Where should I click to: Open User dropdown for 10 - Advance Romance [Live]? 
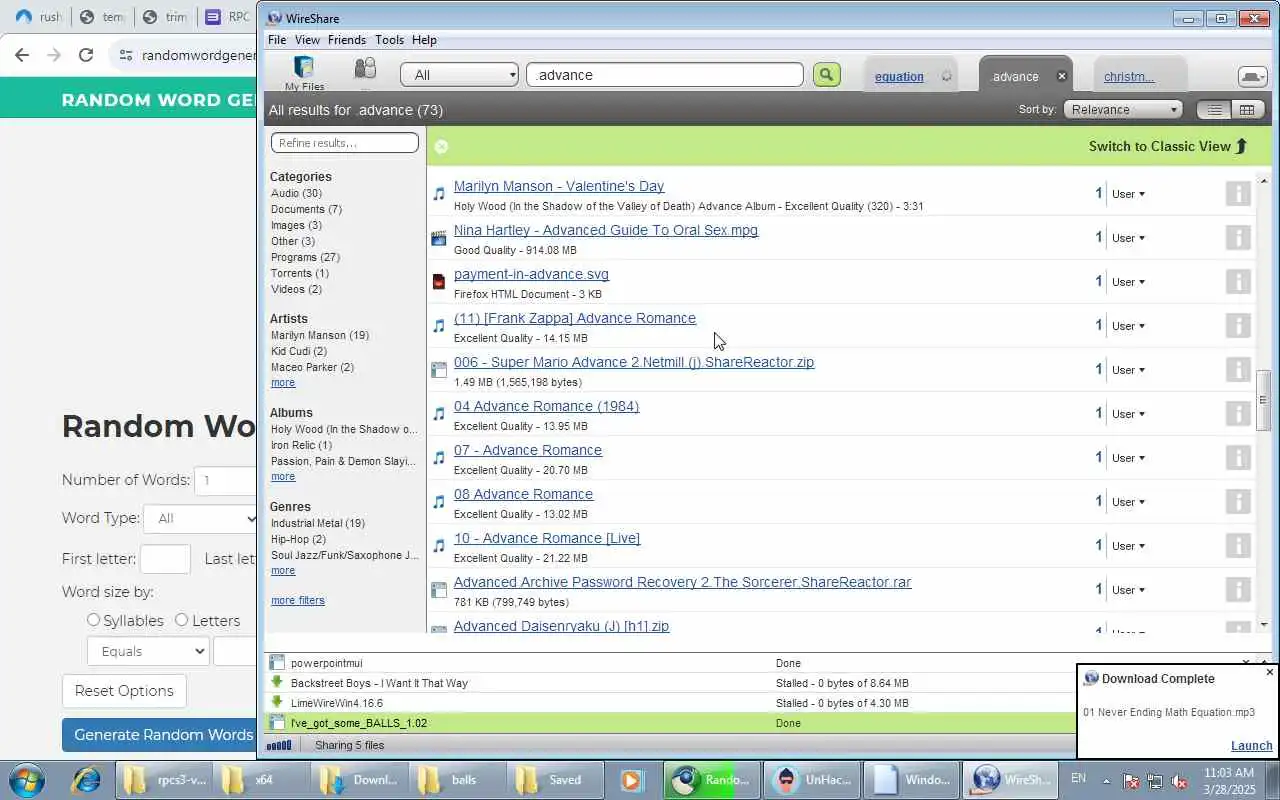(1128, 546)
